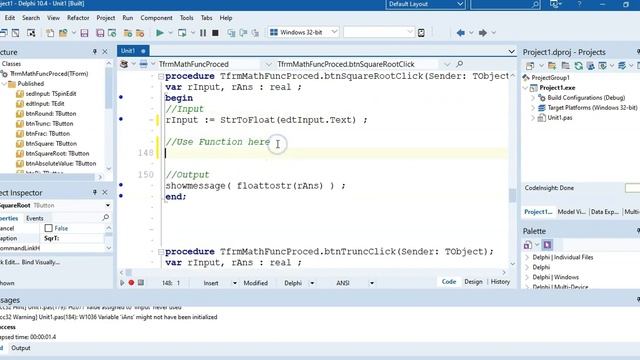Image resolution: width=640 pixels, height=360 pixels.
Task: Click the blue Back navigation arrow
Action: pyautogui.click(x=461, y=33)
